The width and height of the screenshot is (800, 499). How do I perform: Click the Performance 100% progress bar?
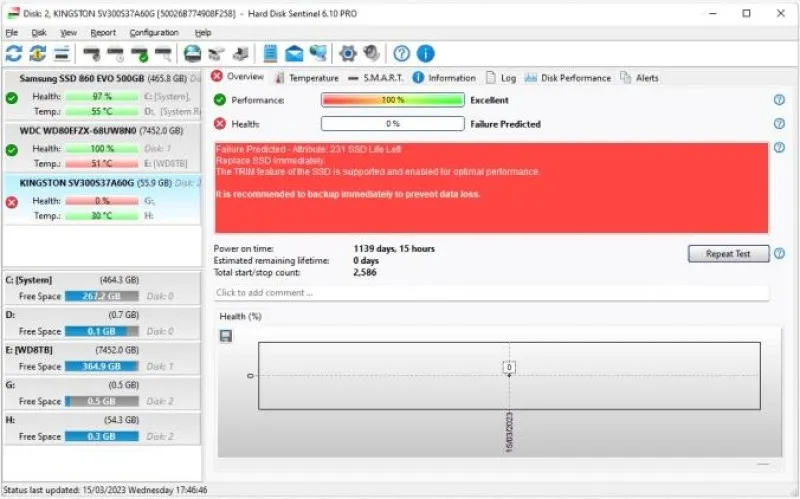tap(392, 100)
